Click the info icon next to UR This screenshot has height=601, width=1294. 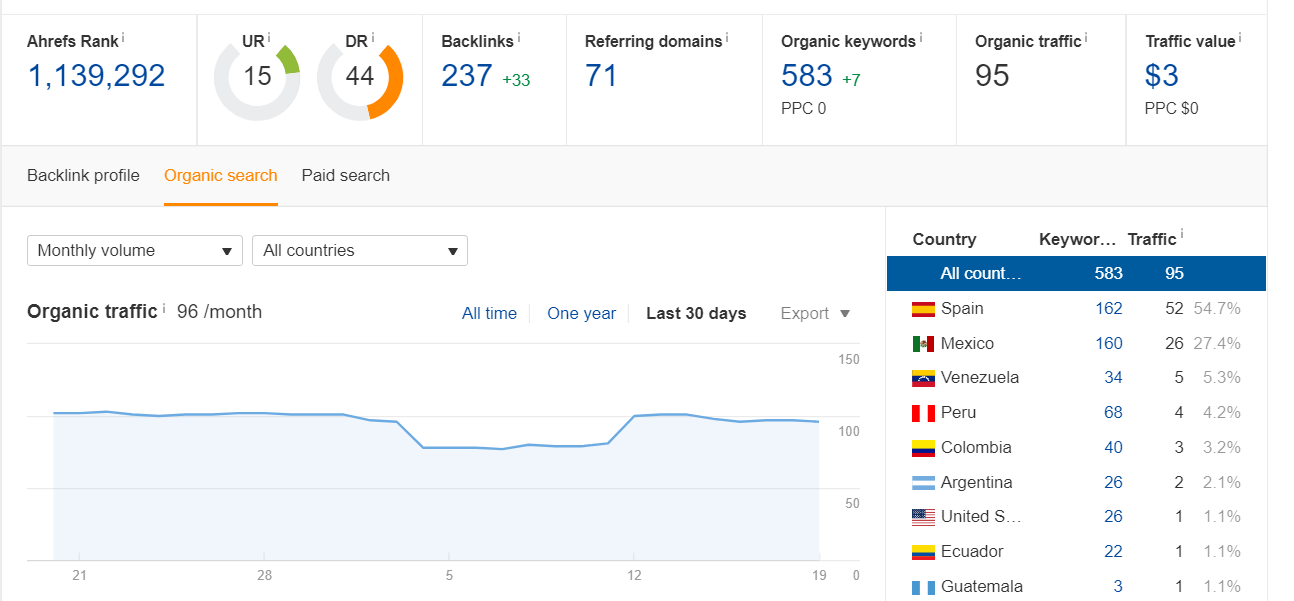269,38
